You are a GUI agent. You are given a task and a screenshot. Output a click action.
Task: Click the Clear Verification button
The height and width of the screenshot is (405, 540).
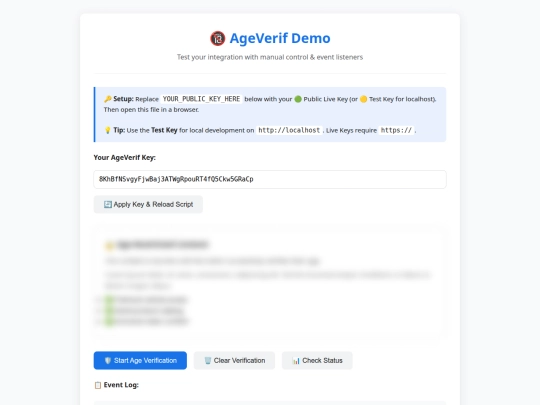pyautogui.click(x=234, y=361)
